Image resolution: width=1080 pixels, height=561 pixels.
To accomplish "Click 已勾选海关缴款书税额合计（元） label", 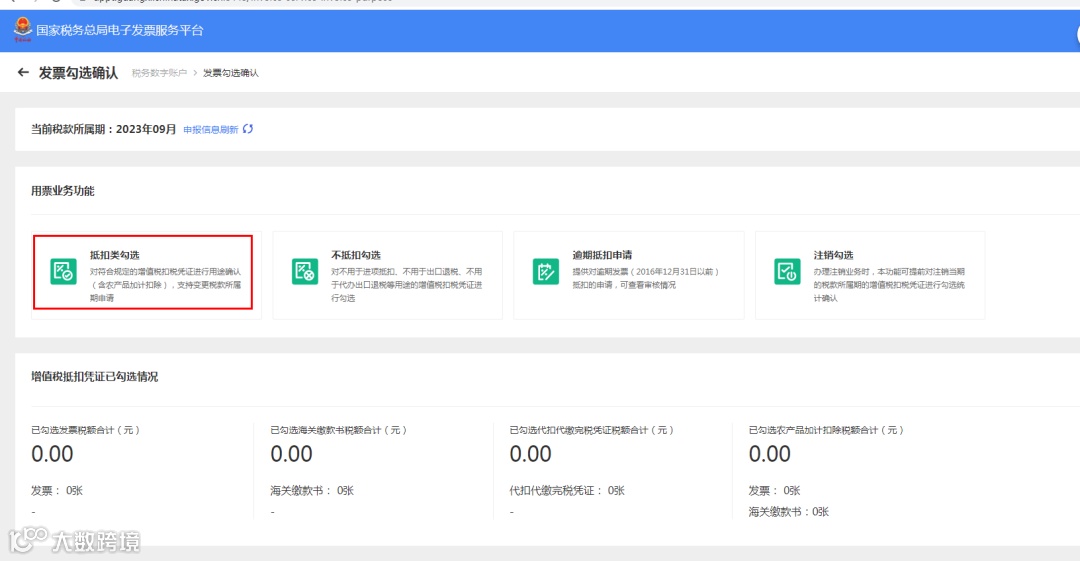I will pos(339,430).
